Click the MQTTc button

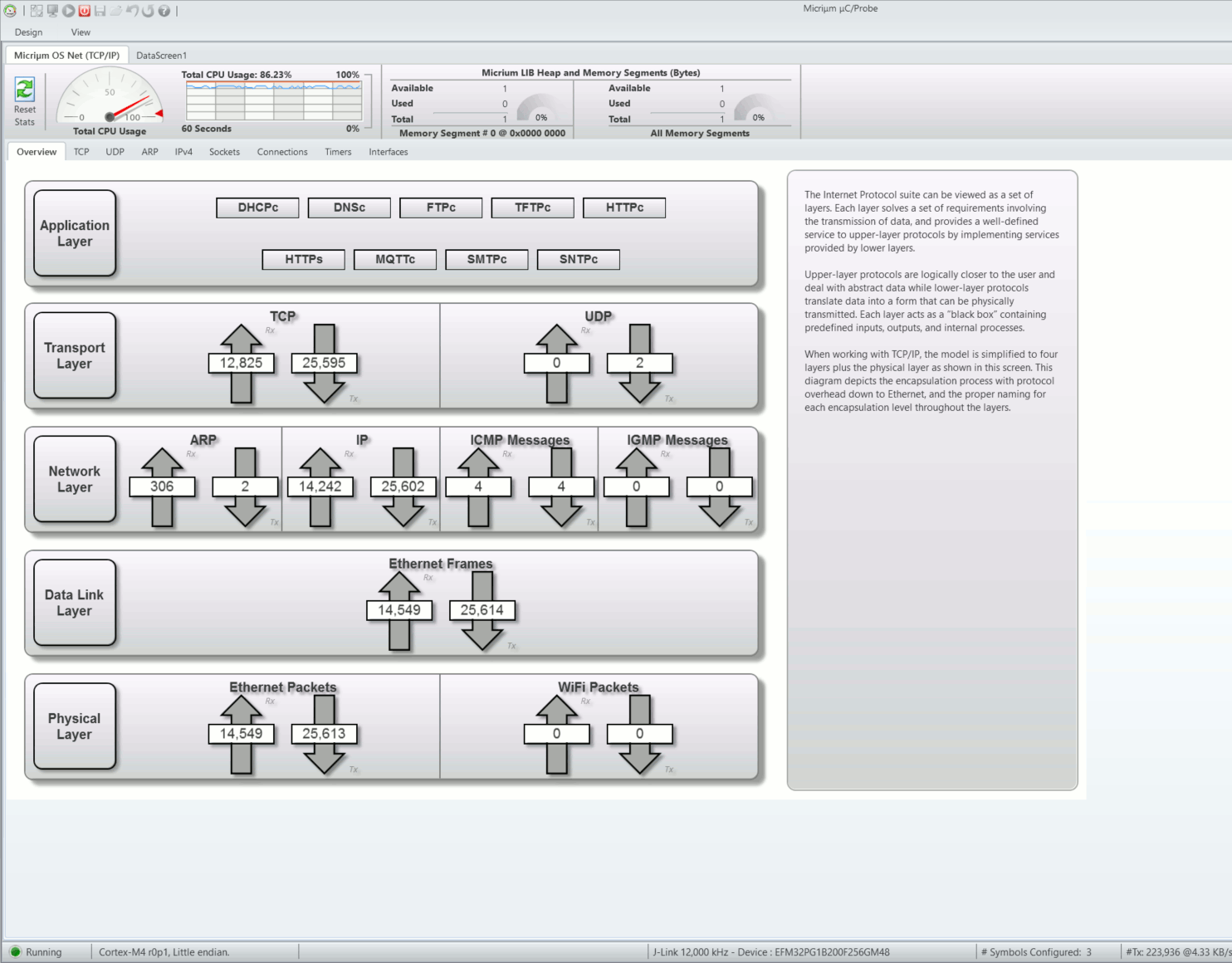(394, 259)
